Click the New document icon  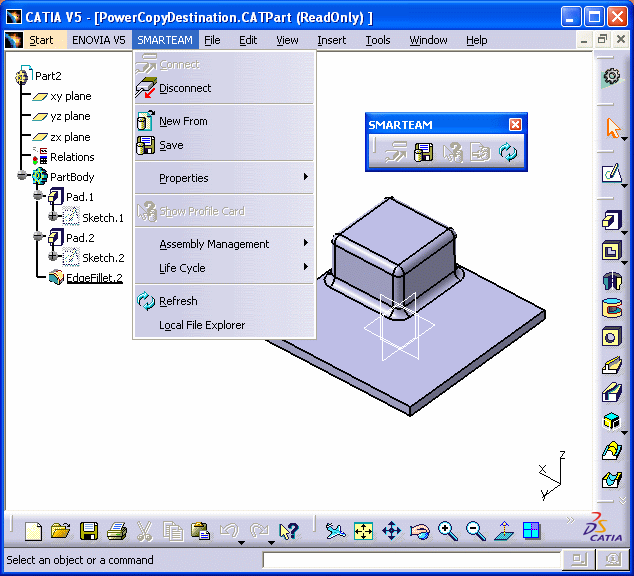pyautogui.click(x=34, y=531)
